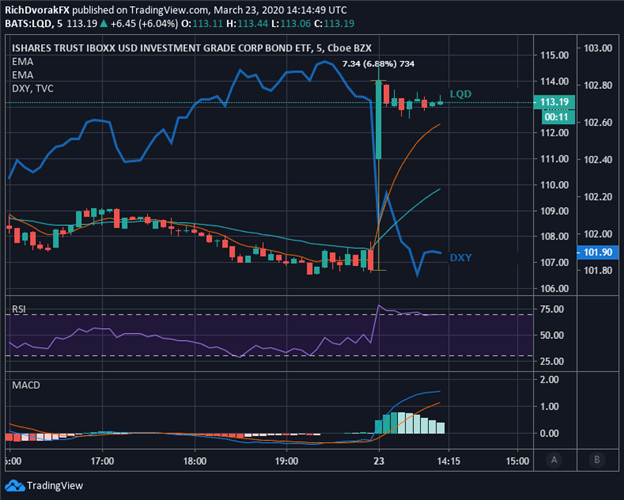Select the RSI pane label
Viewport: 624px width, 500px height.
[x=19, y=309]
